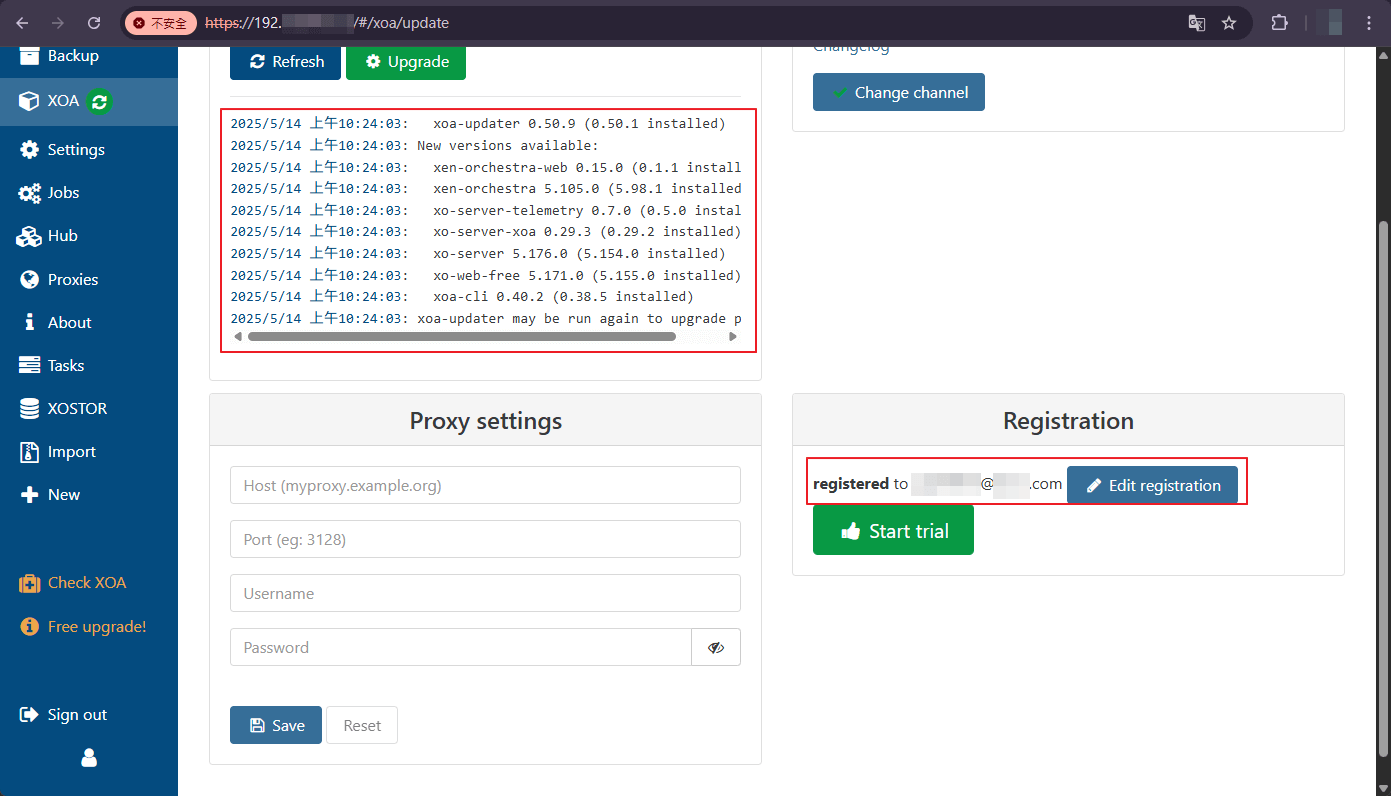Focus the proxy Password field
Image resolution: width=1391 pixels, height=796 pixels.
click(461, 647)
